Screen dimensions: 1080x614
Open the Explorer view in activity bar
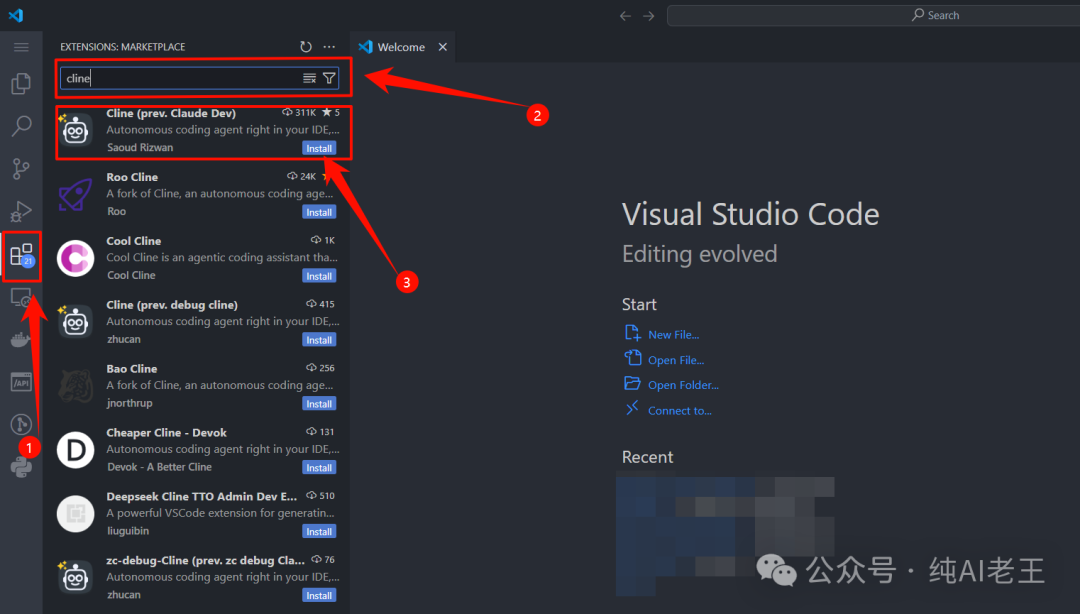(21, 83)
